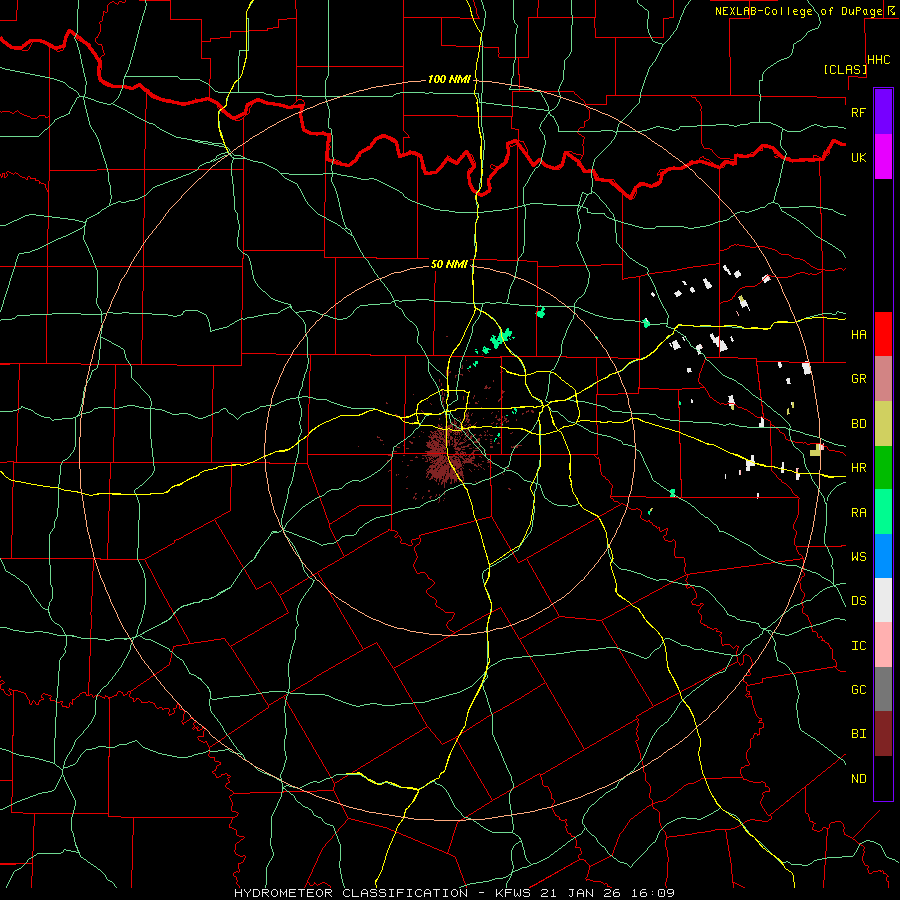The width and height of the screenshot is (900, 900).
Task: Pick the RA light green legend color
Action: coord(883,511)
